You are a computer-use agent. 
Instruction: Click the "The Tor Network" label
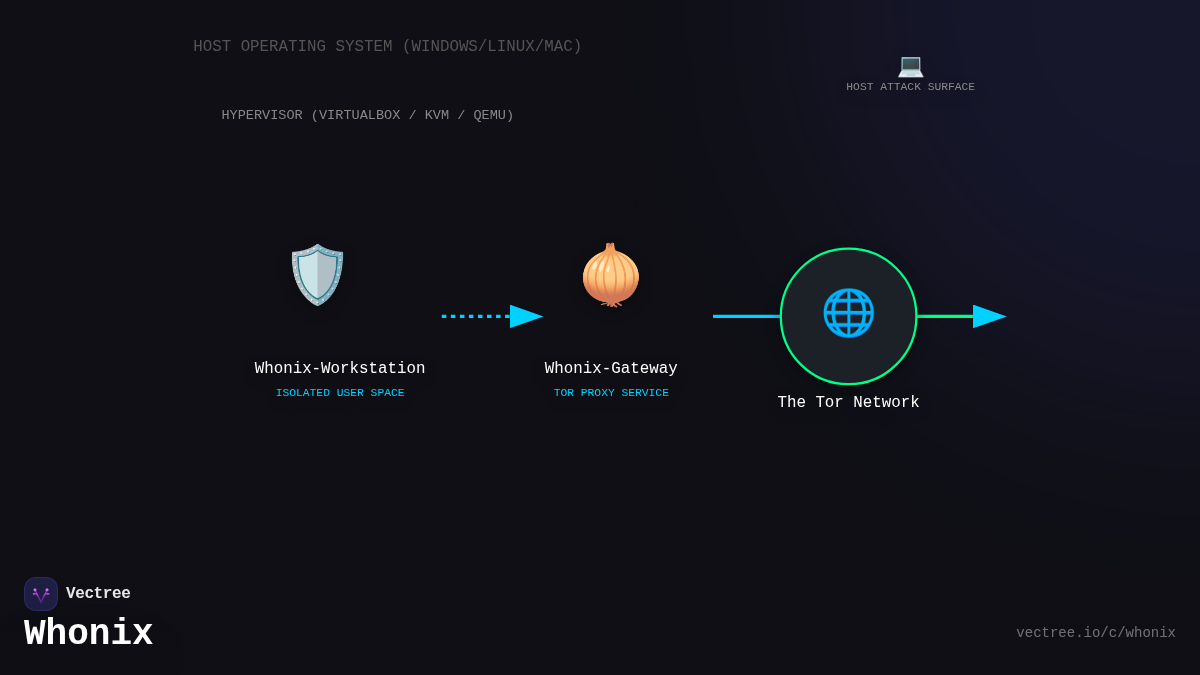point(848,403)
